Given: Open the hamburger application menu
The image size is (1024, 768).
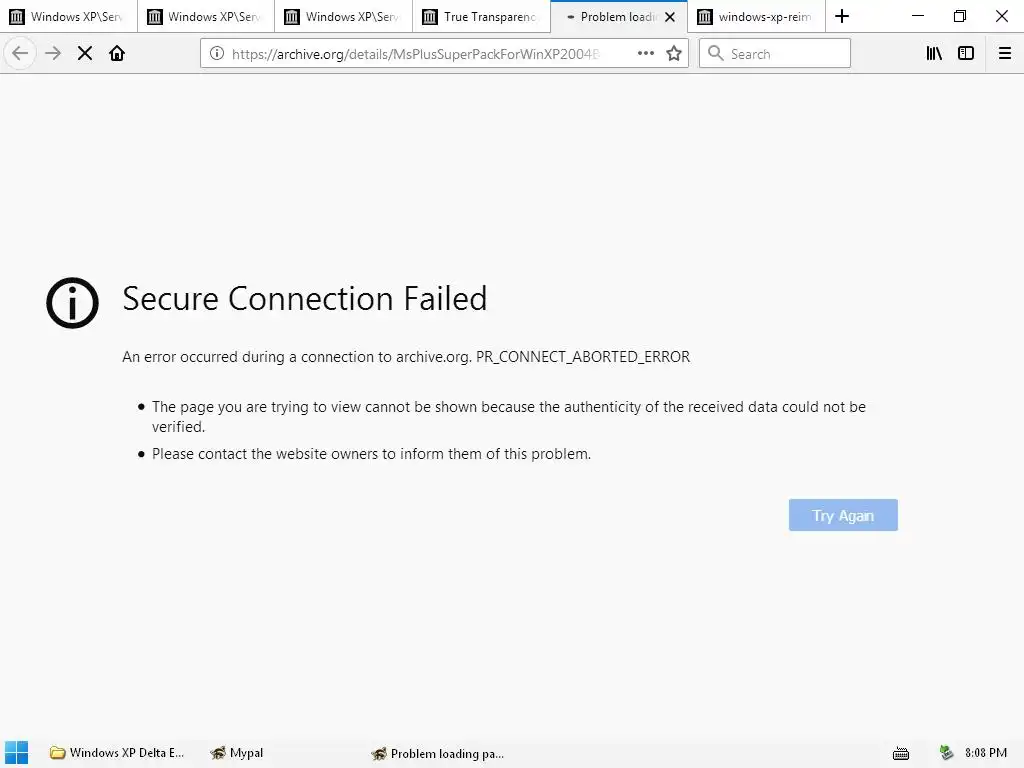Looking at the screenshot, I should click(1005, 53).
